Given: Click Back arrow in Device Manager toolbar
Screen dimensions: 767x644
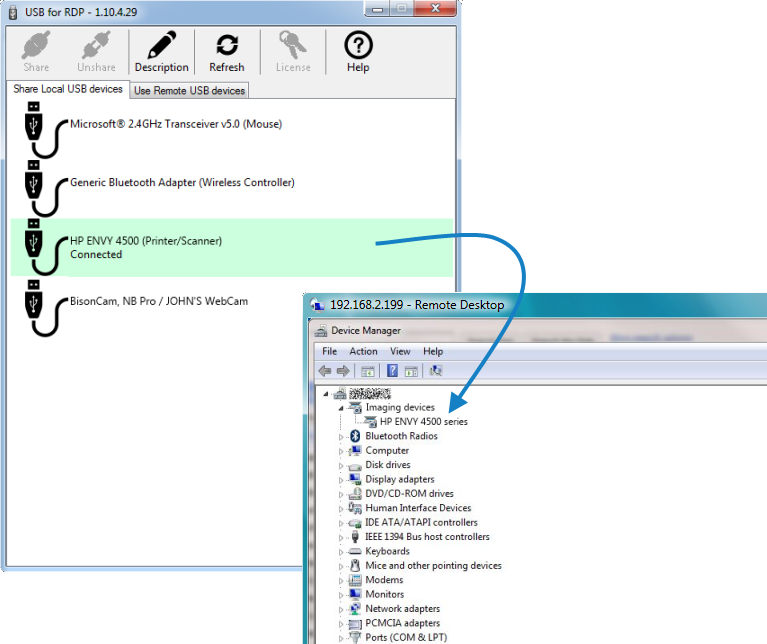Looking at the screenshot, I should coord(325,371).
